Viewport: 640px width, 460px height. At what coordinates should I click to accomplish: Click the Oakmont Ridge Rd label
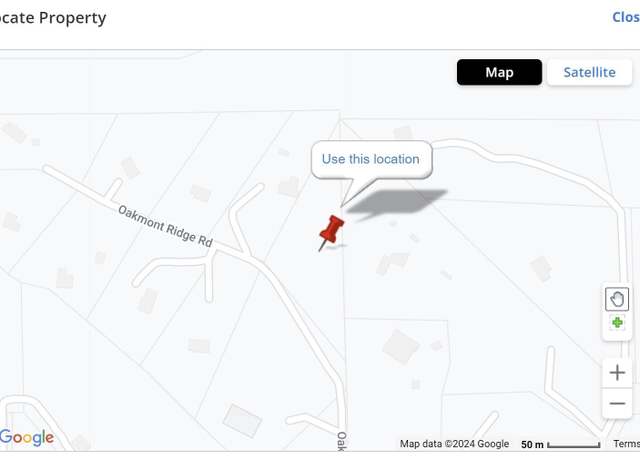point(165,226)
